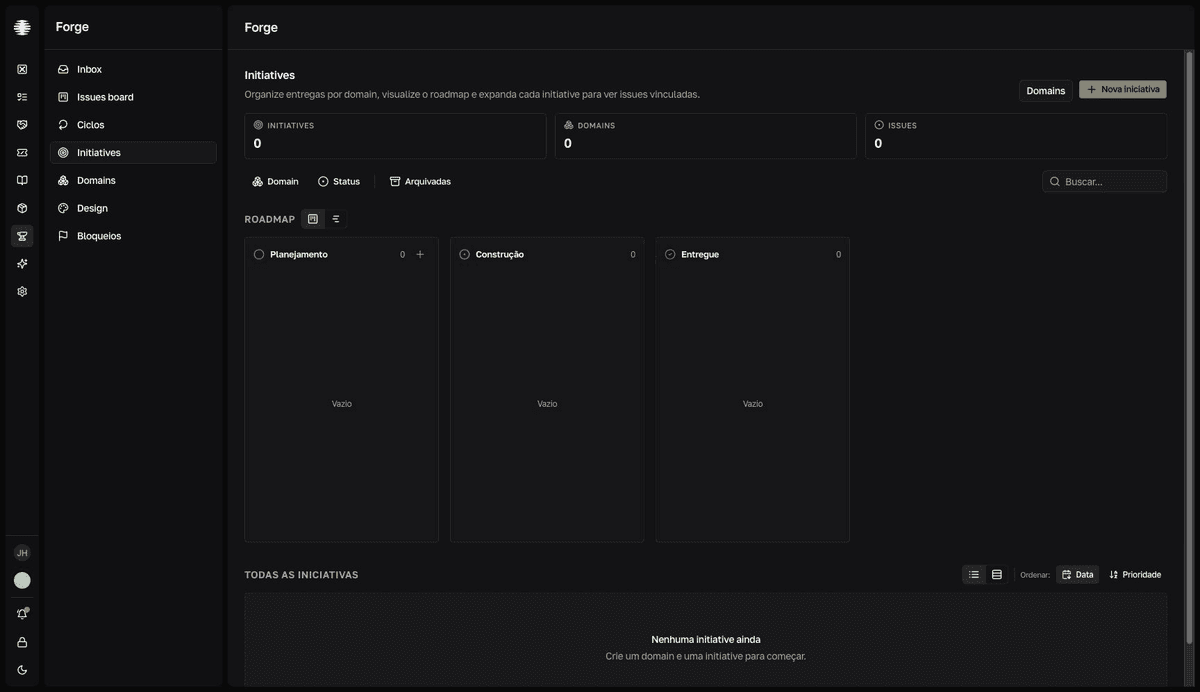Open the boxed-X icon in left rail
Image resolution: width=1200 pixels, height=692 pixels.
(x=22, y=69)
